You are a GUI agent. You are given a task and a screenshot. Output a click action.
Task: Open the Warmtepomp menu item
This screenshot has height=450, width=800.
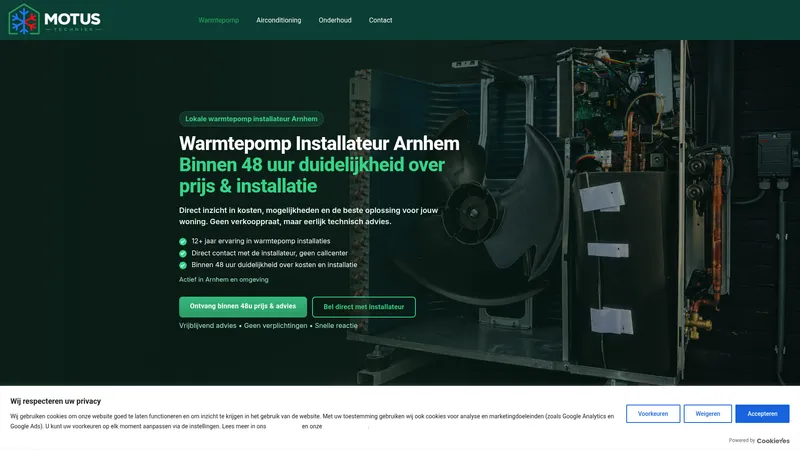pyautogui.click(x=218, y=20)
